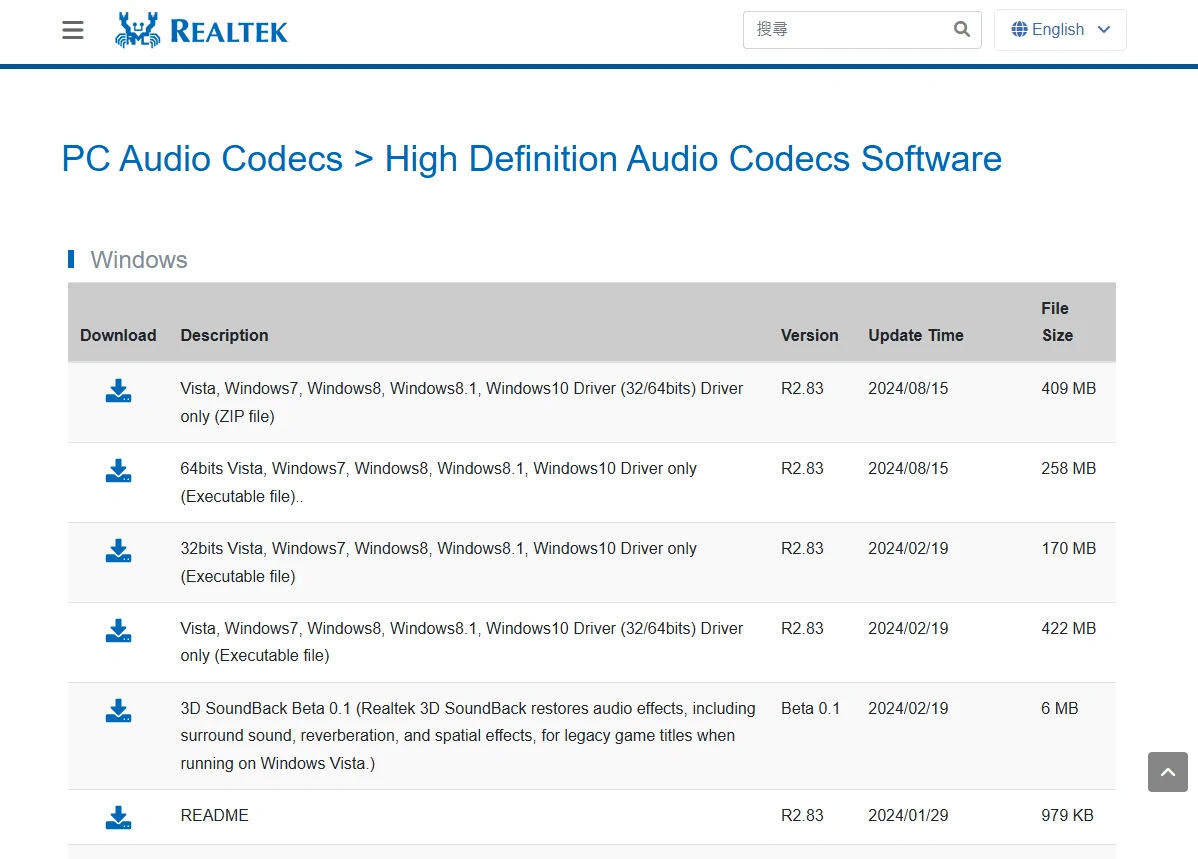Click the README description text

(215, 815)
